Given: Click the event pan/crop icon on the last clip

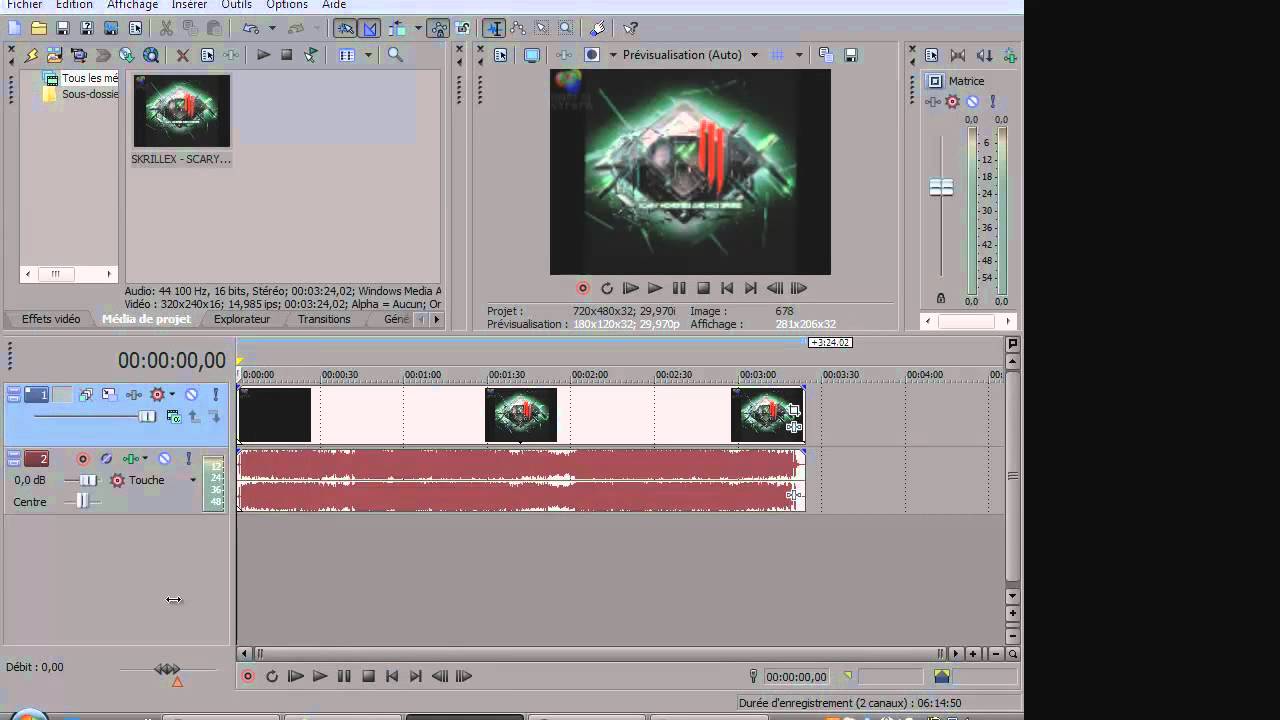Looking at the screenshot, I should 794,409.
